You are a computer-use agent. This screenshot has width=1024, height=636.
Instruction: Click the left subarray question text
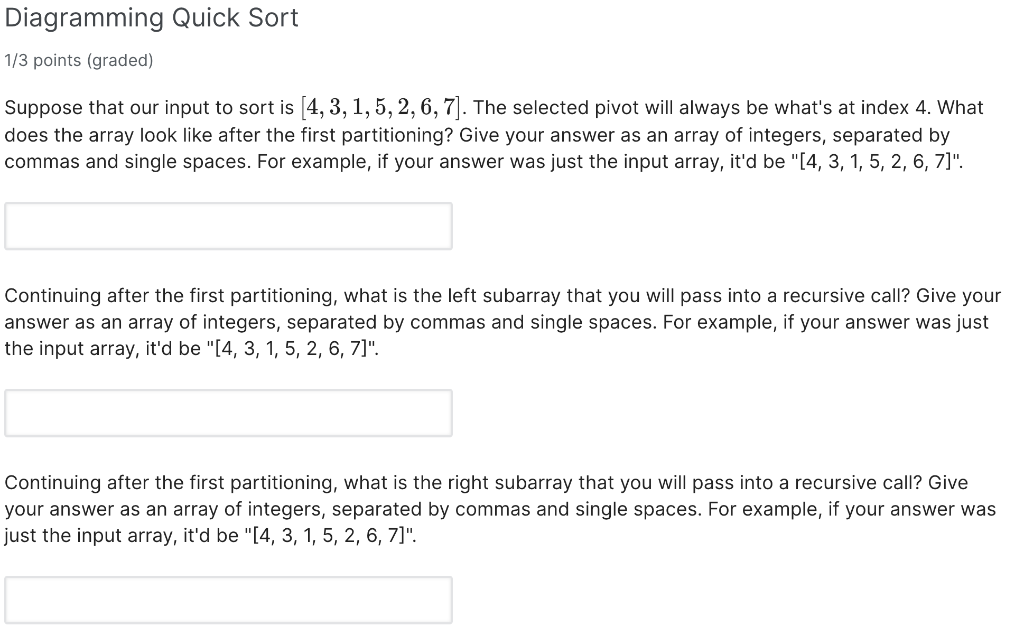click(x=500, y=321)
